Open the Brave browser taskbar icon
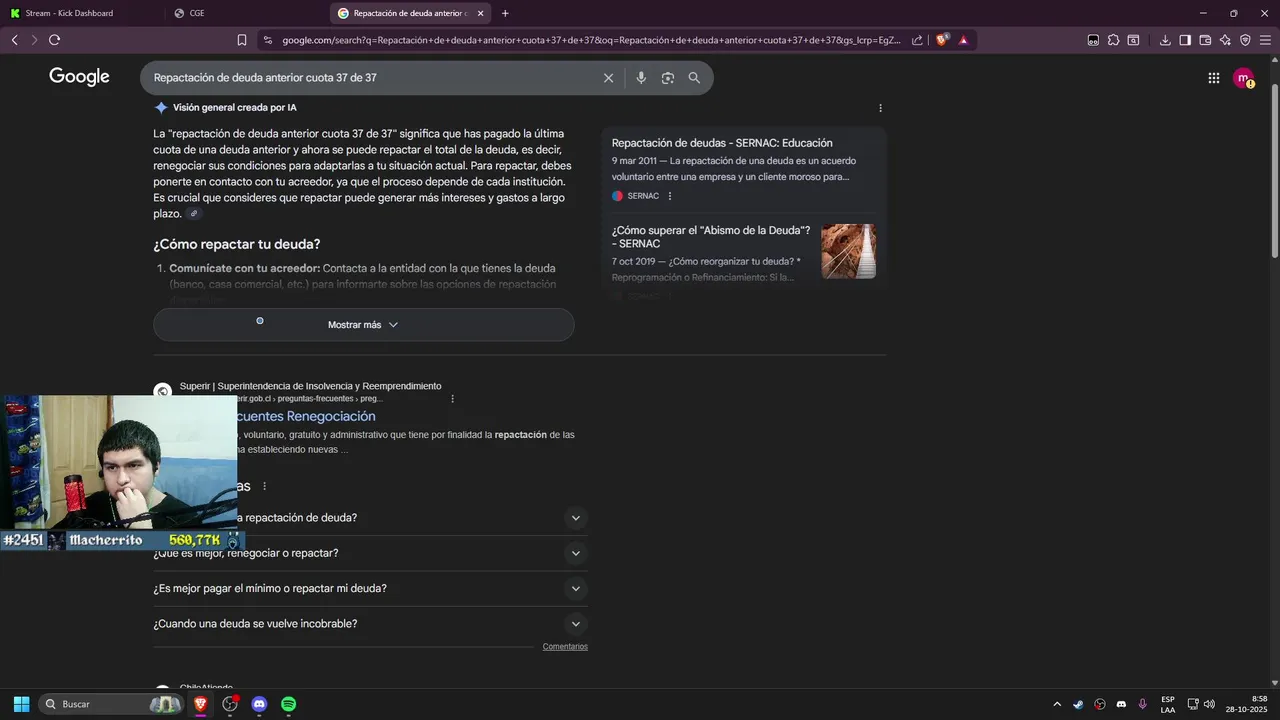Screen dimensions: 1280x720 coord(201,704)
